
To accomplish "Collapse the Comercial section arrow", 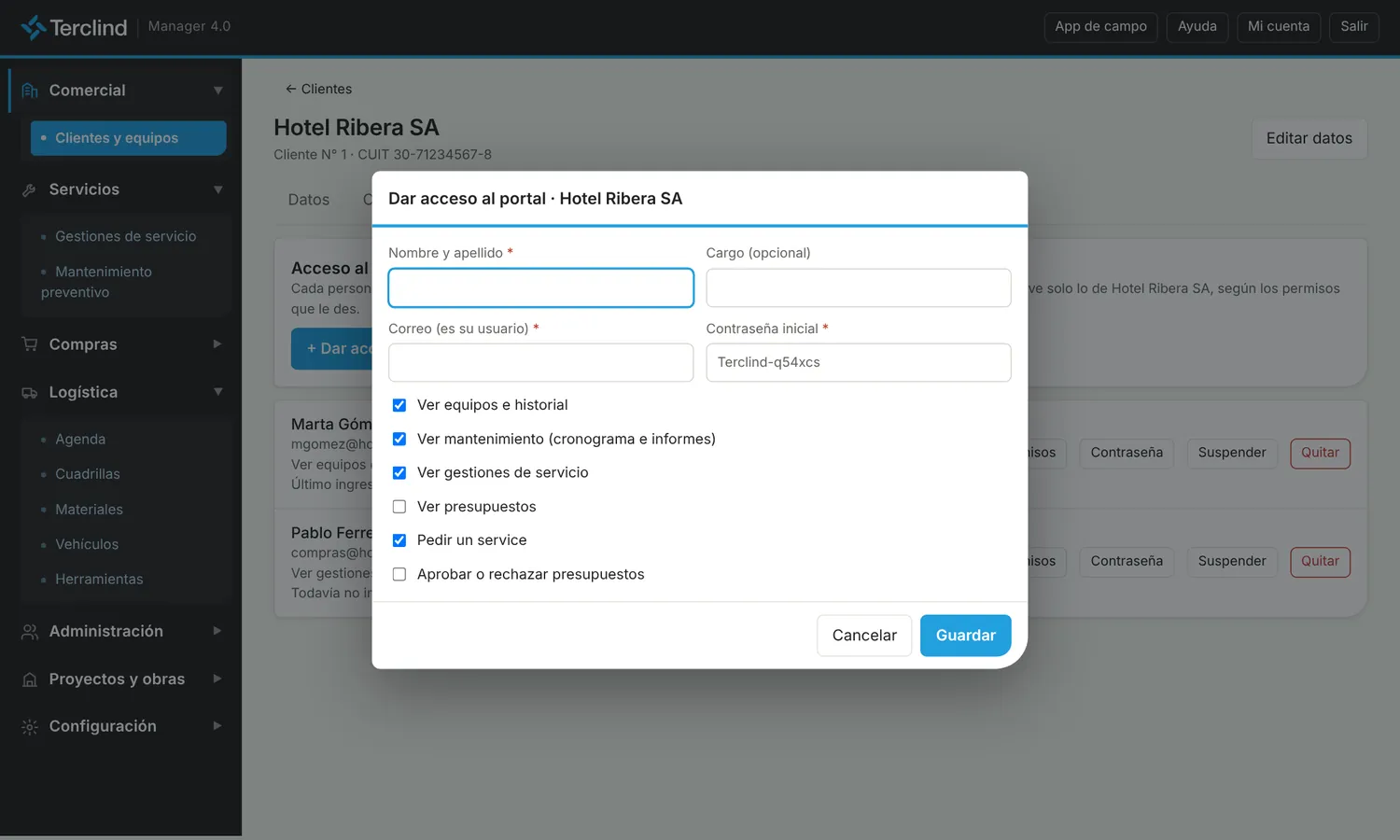I will tap(217, 91).
